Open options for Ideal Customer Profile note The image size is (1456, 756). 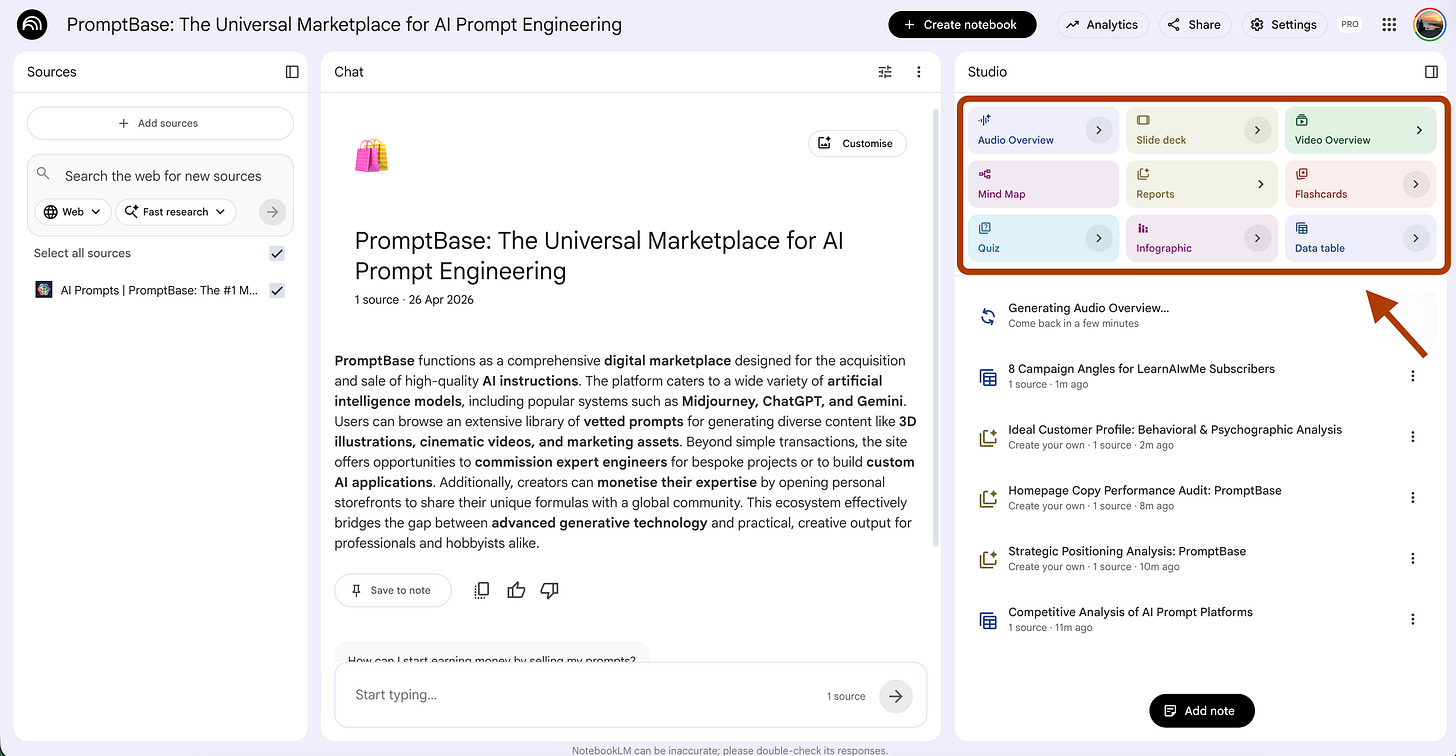click(x=1413, y=437)
